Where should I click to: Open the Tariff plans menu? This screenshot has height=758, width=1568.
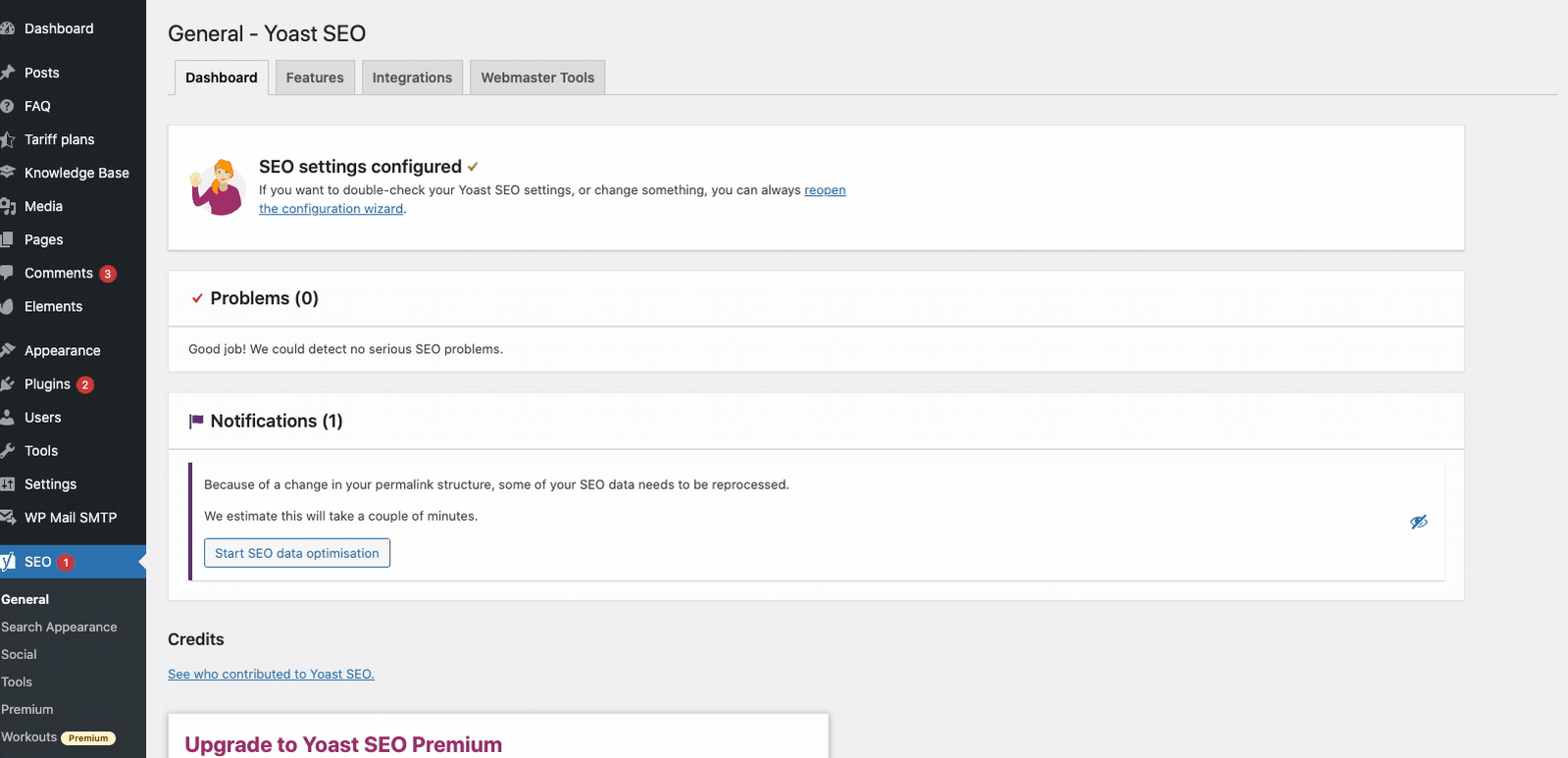point(60,139)
